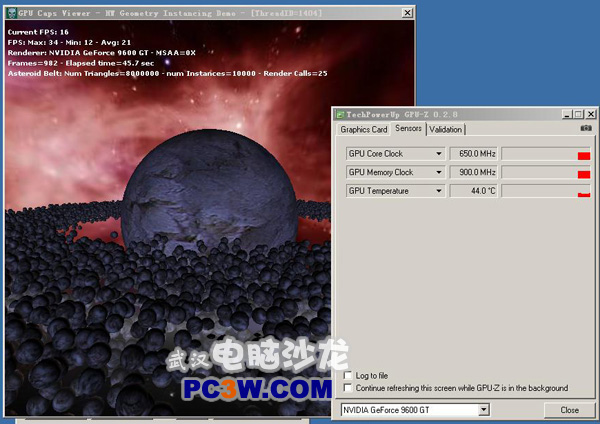Close GPU-Z using the title bar X
600x424 pixels.
(589, 114)
